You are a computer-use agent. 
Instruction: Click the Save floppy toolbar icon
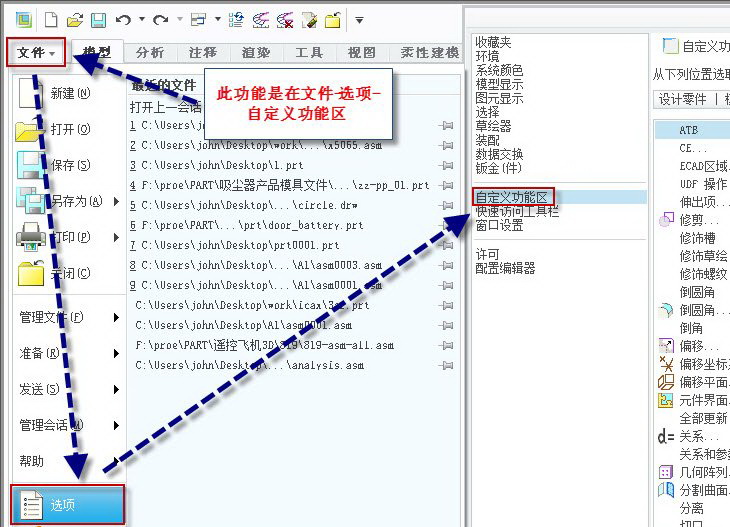pyautogui.click(x=98, y=20)
